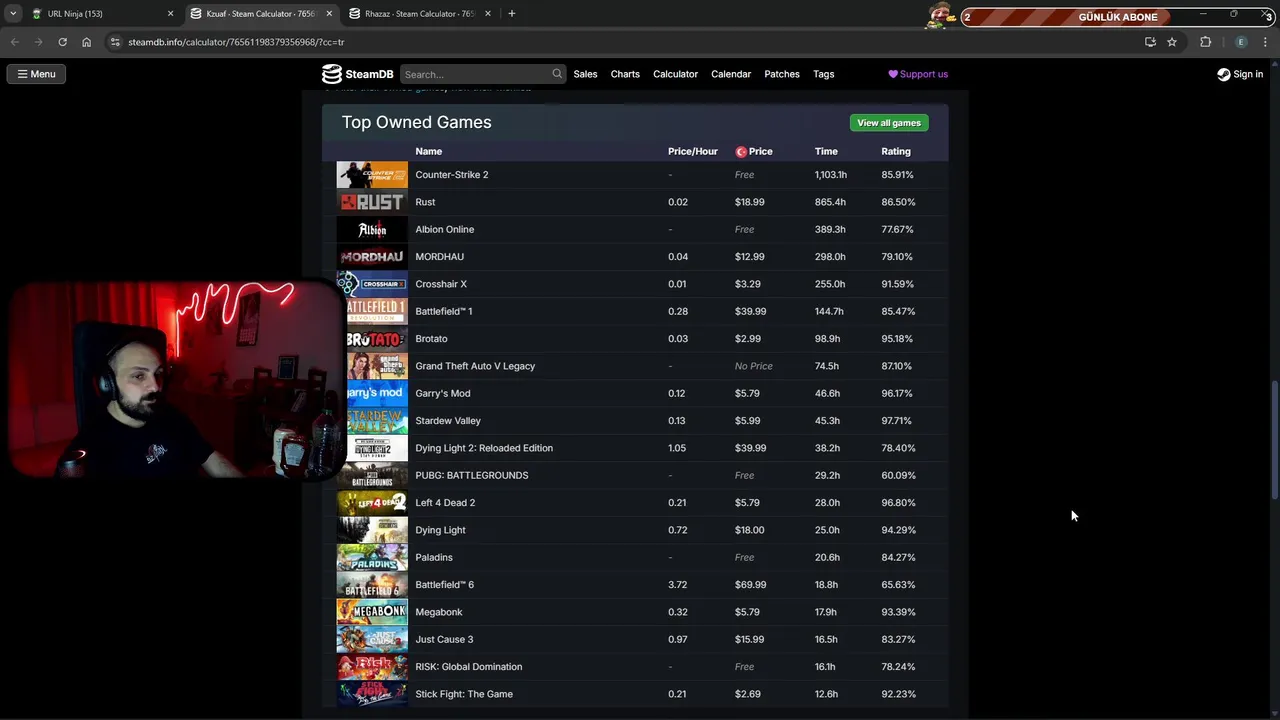Open the Chrome three-dot menu

click(x=1266, y=42)
